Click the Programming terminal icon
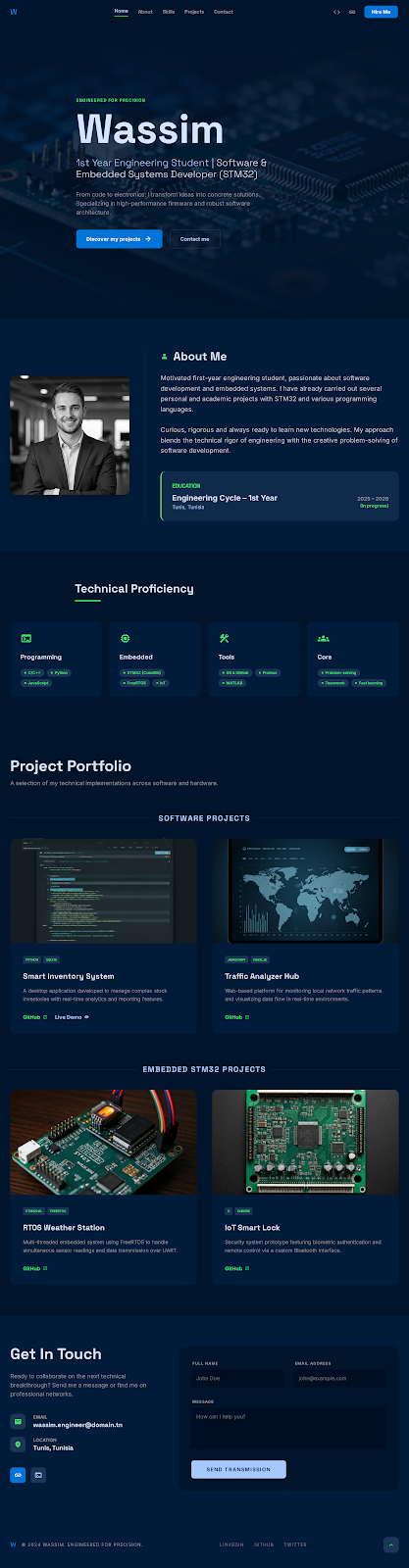This screenshot has width=409, height=1568. tap(26, 638)
